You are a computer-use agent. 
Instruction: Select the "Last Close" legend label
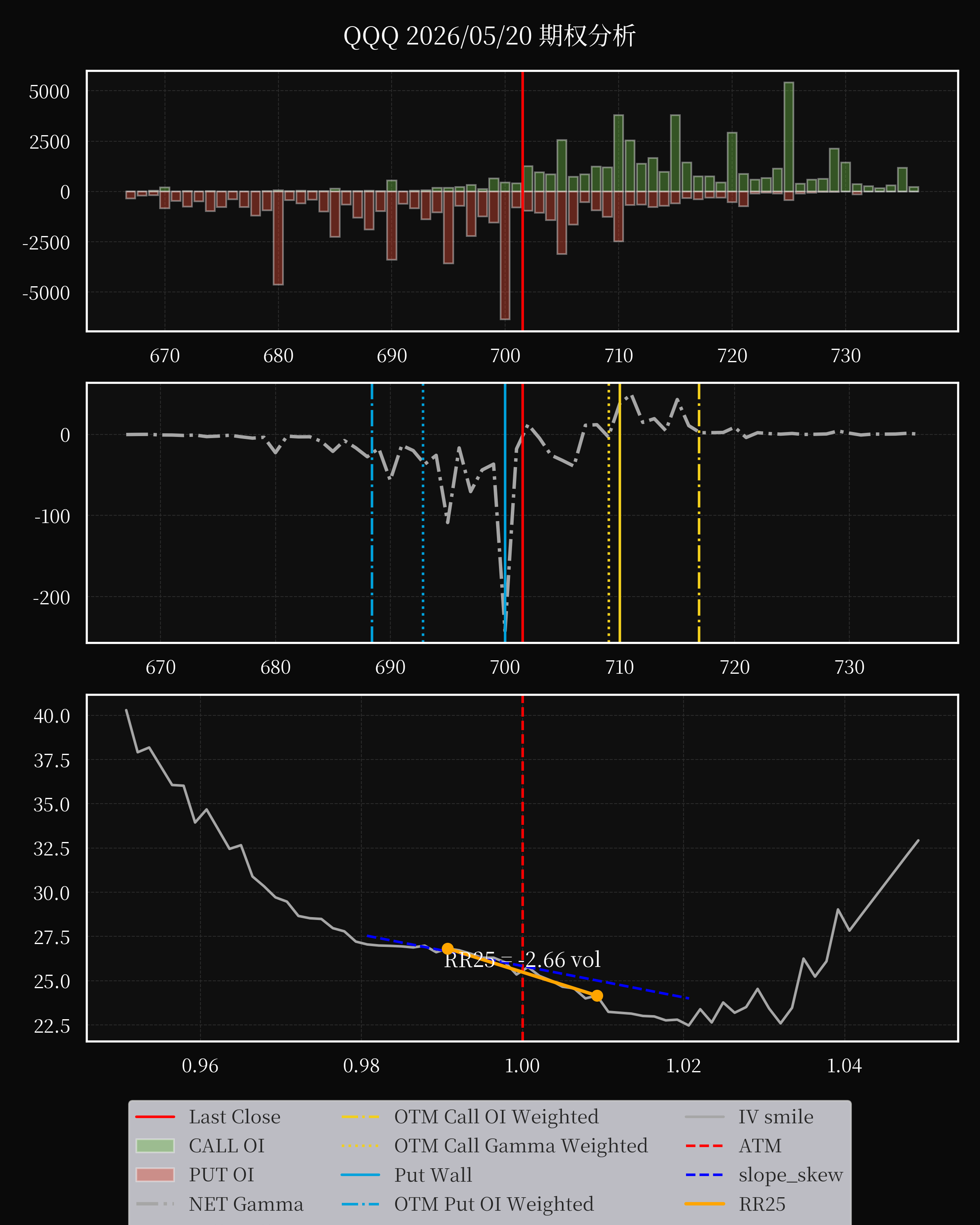[x=235, y=1116]
